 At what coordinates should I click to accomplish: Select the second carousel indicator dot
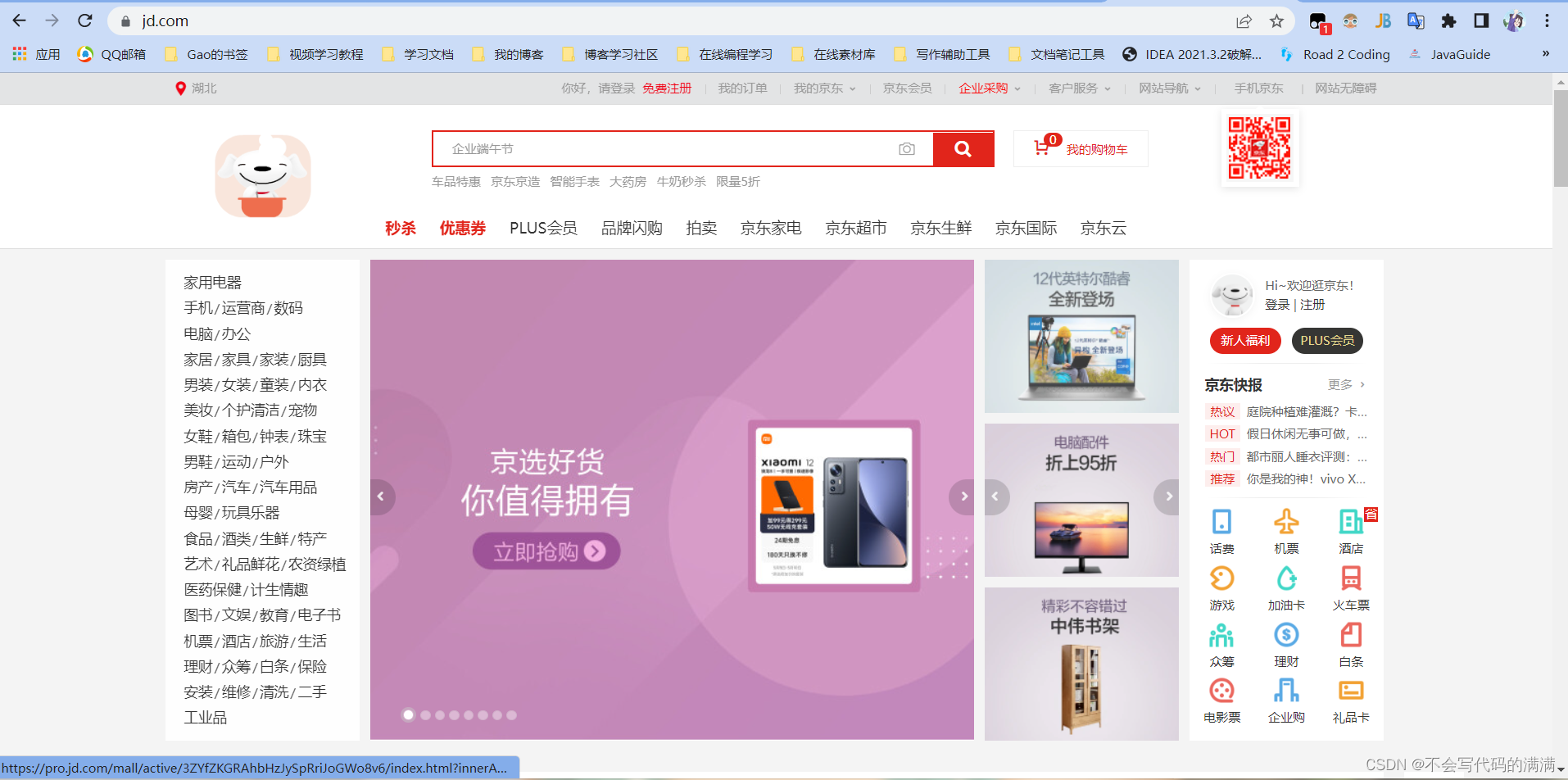425,715
